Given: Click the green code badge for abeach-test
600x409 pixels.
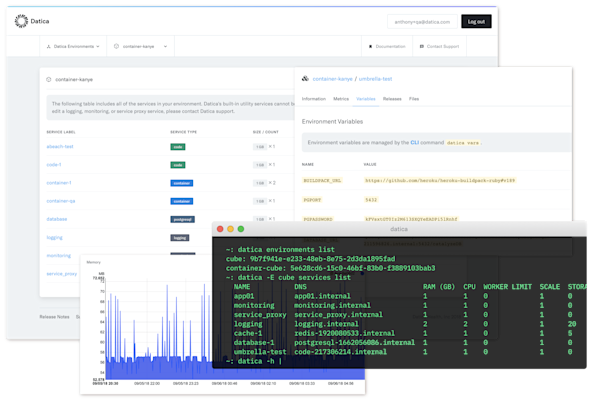Looking at the screenshot, I should click(x=178, y=147).
